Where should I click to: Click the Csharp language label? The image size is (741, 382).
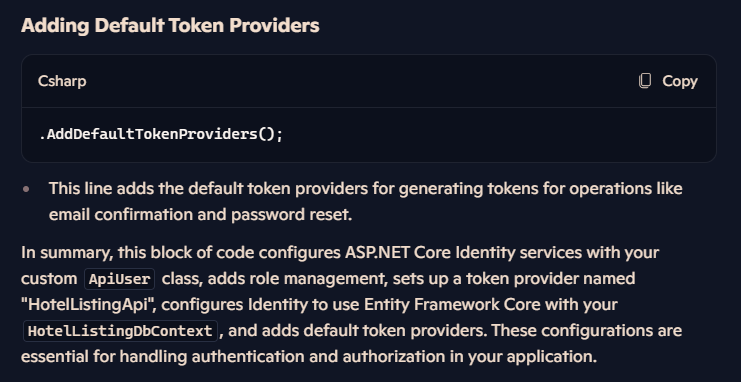[x=62, y=81]
